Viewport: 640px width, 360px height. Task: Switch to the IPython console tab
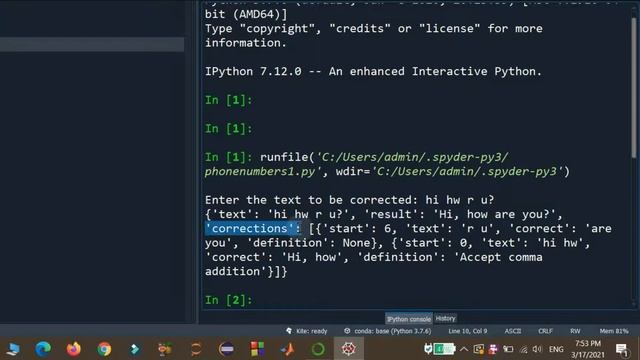pos(409,319)
